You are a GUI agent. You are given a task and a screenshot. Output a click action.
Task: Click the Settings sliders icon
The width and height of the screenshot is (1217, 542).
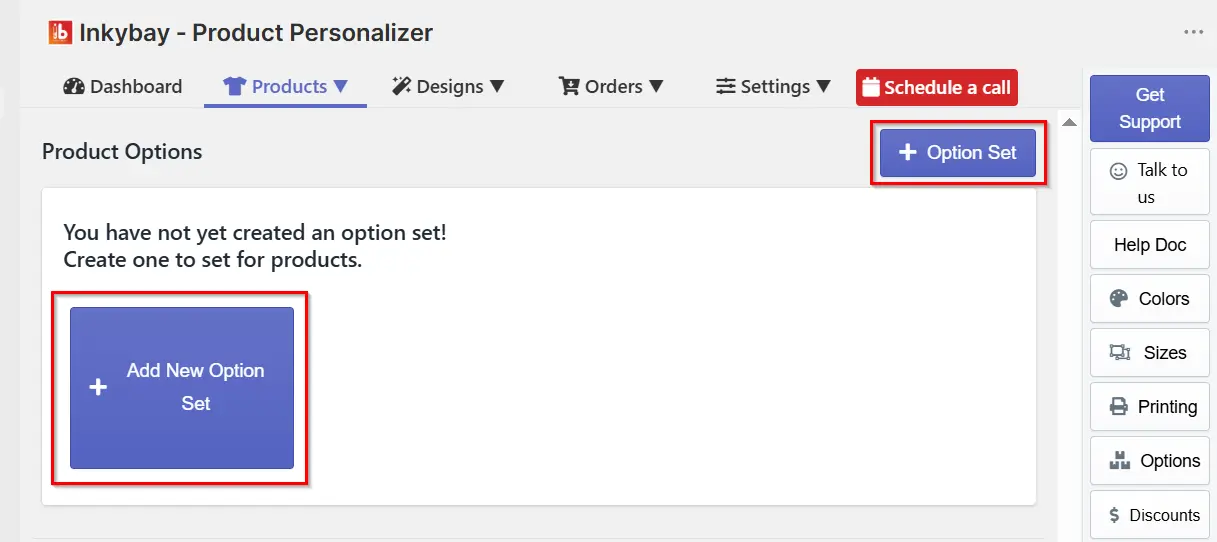[726, 87]
